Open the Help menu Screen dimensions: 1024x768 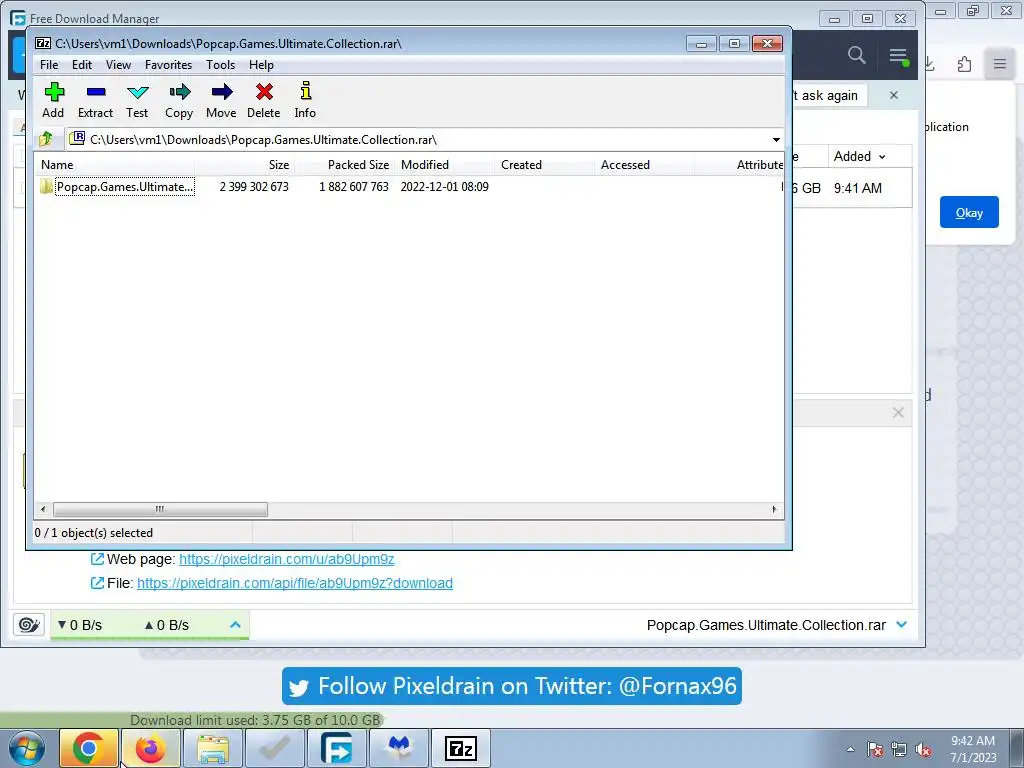[261, 65]
